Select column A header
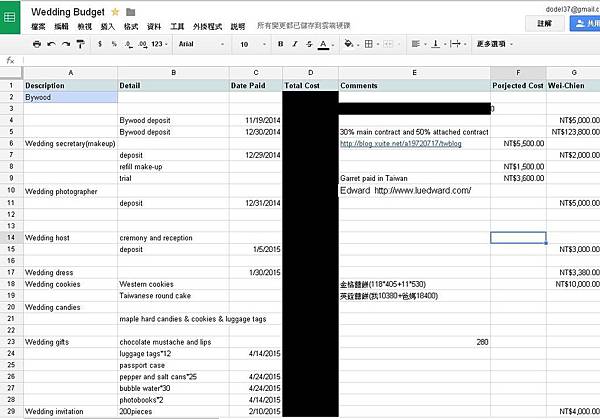The image size is (600, 419). 70,73
